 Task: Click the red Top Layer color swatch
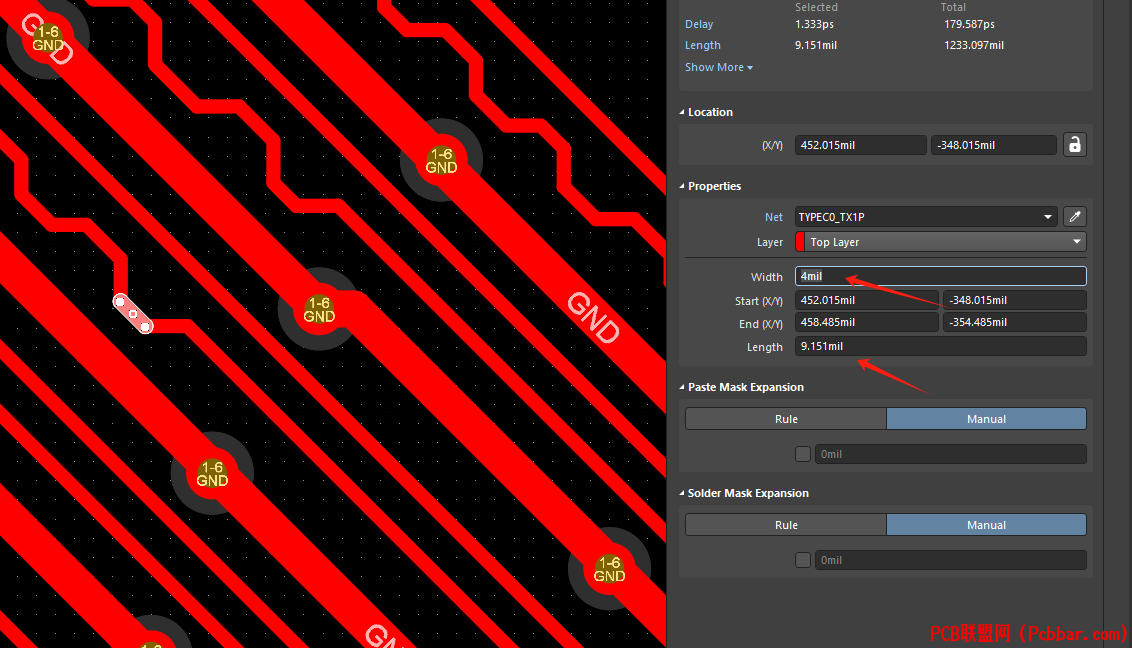pyautogui.click(x=800, y=242)
